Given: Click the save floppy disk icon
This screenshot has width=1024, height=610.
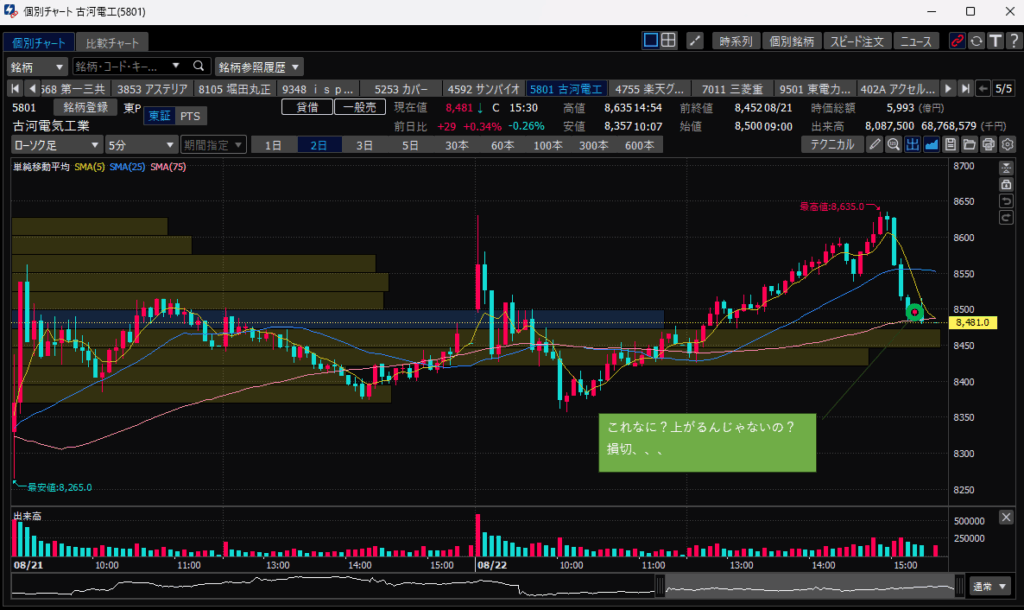Looking at the screenshot, I should [x=951, y=145].
